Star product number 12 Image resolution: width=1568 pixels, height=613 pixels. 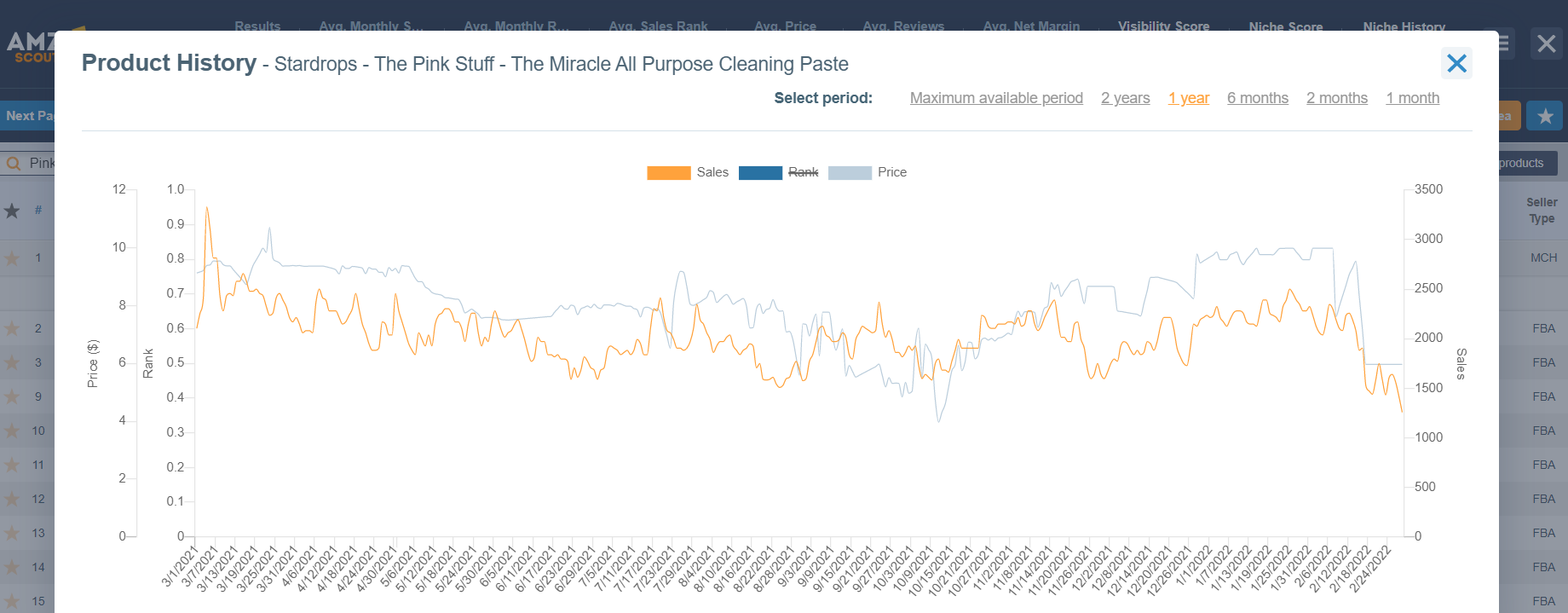tap(12, 499)
